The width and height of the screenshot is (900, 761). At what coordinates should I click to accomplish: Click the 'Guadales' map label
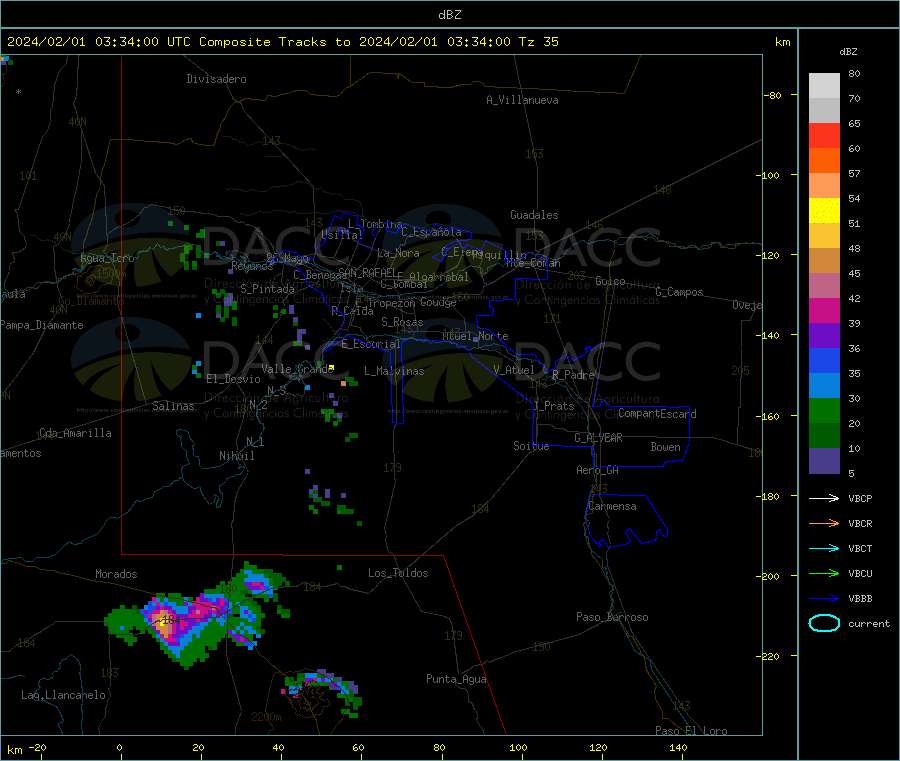534,215
